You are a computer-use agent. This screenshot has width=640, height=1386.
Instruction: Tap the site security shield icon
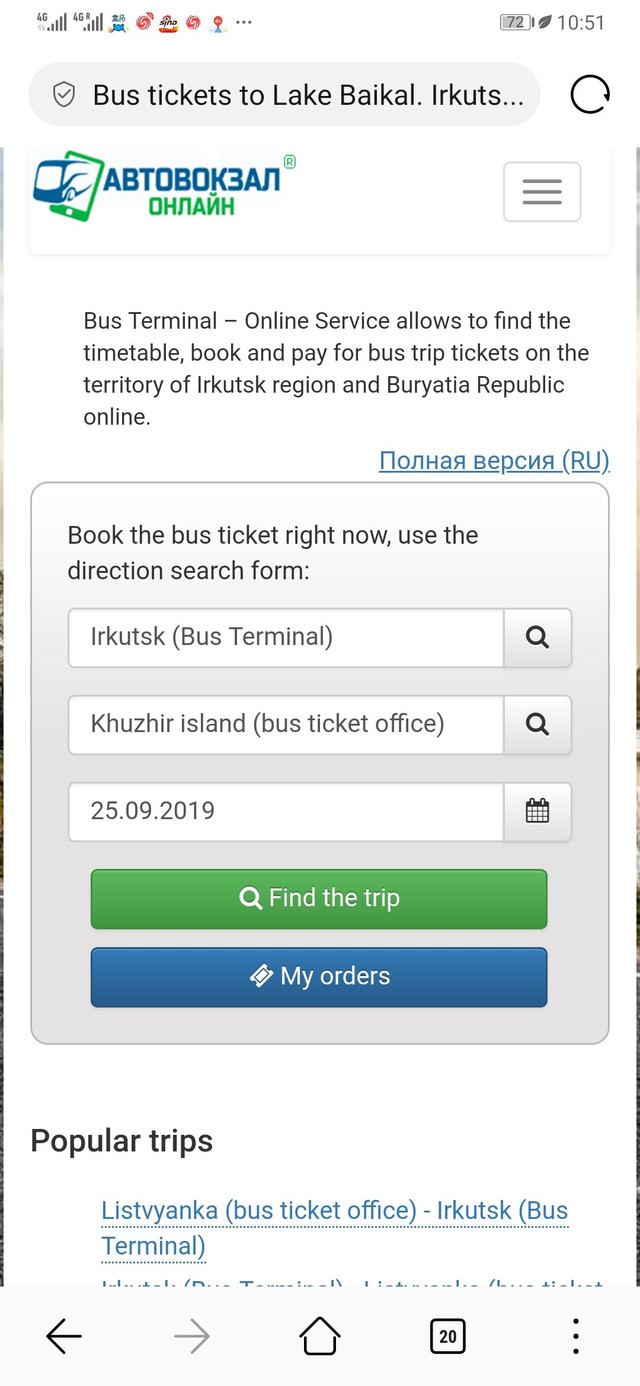tap(64, 95)
